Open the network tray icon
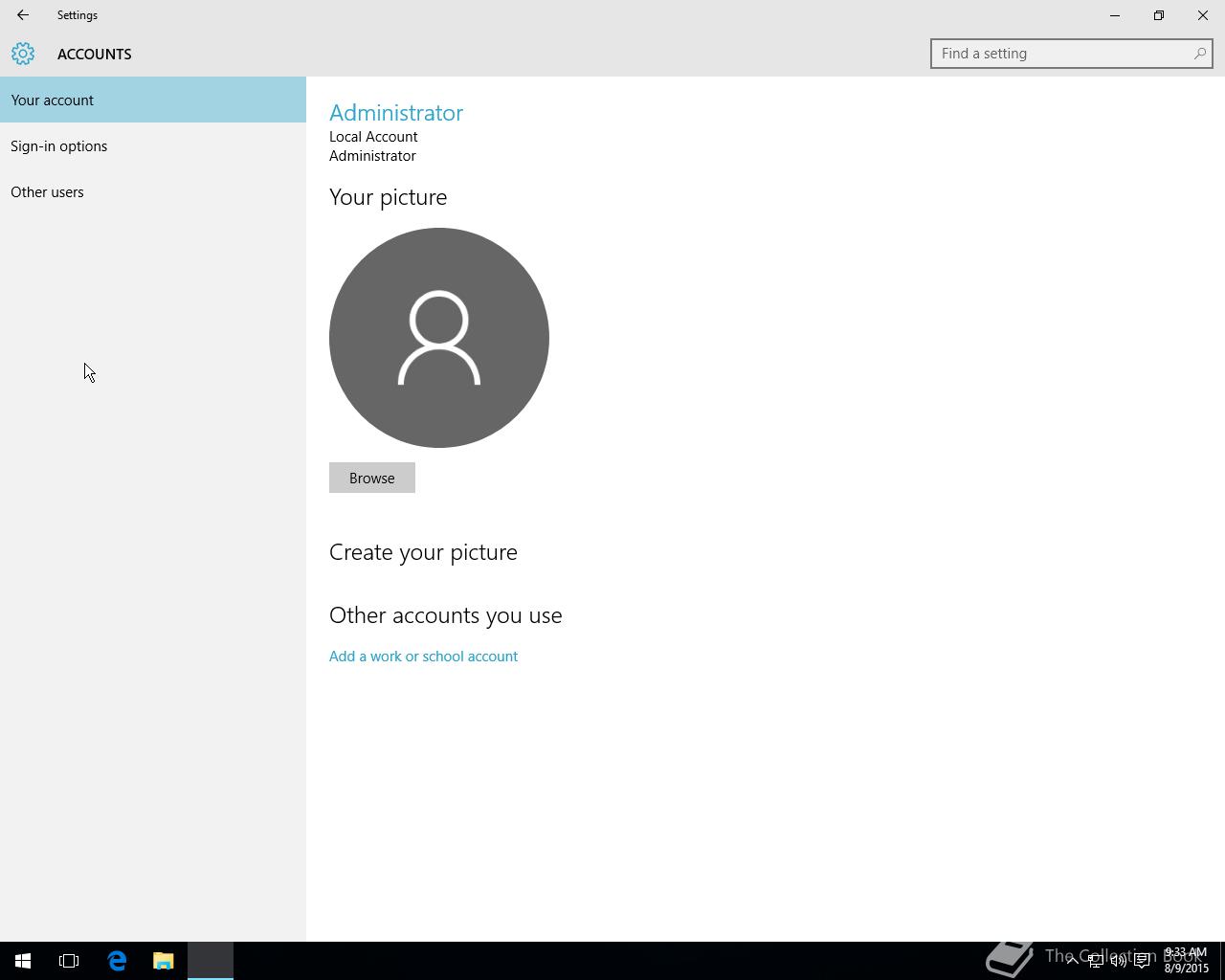 click(1095, 961)
